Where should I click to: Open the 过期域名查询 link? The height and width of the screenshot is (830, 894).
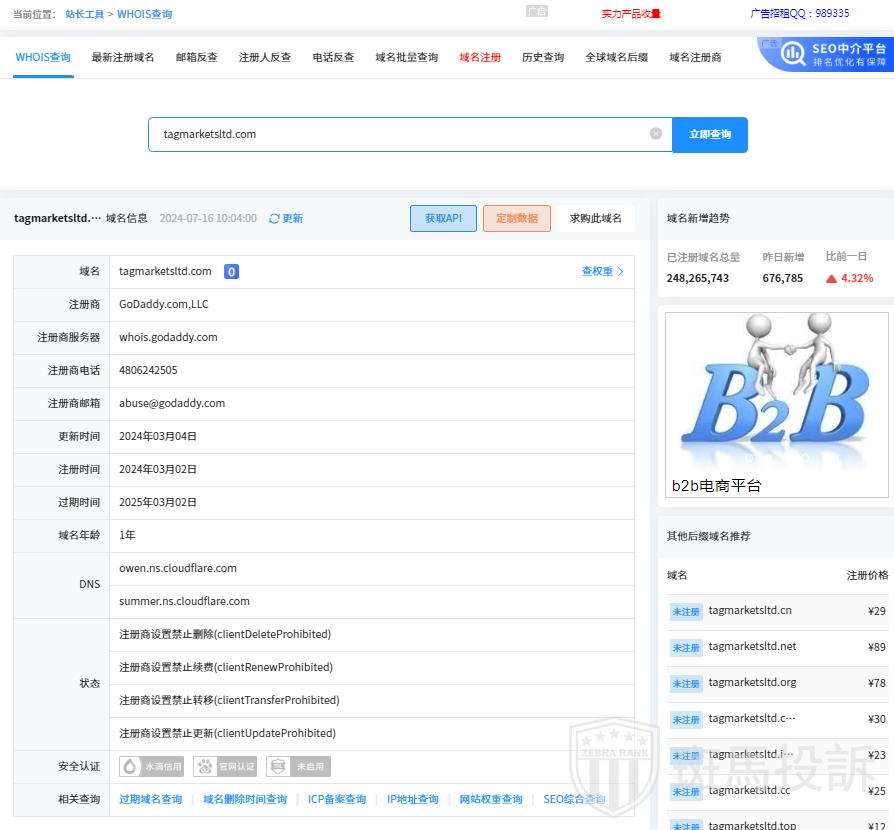(x=151, y=800)
